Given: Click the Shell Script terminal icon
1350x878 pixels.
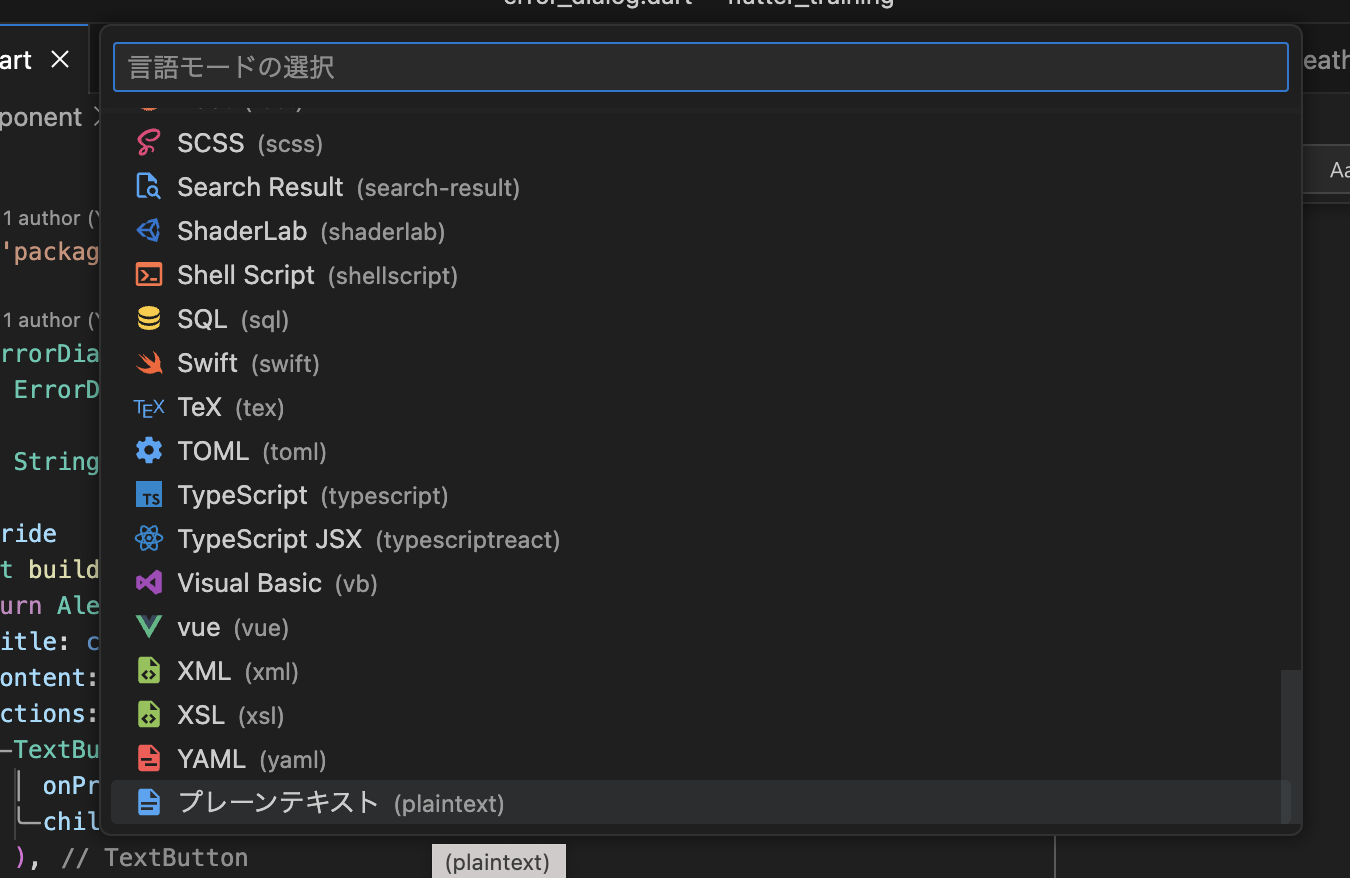Looking at the screenshot, I should pos(149,275).
